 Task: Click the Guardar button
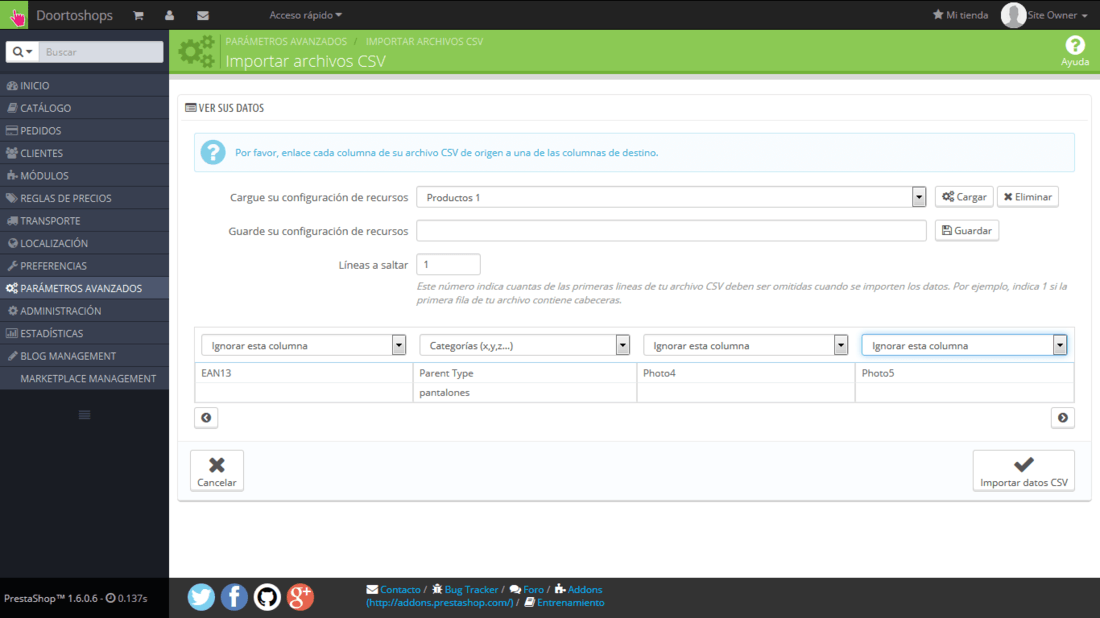(967, 230)
